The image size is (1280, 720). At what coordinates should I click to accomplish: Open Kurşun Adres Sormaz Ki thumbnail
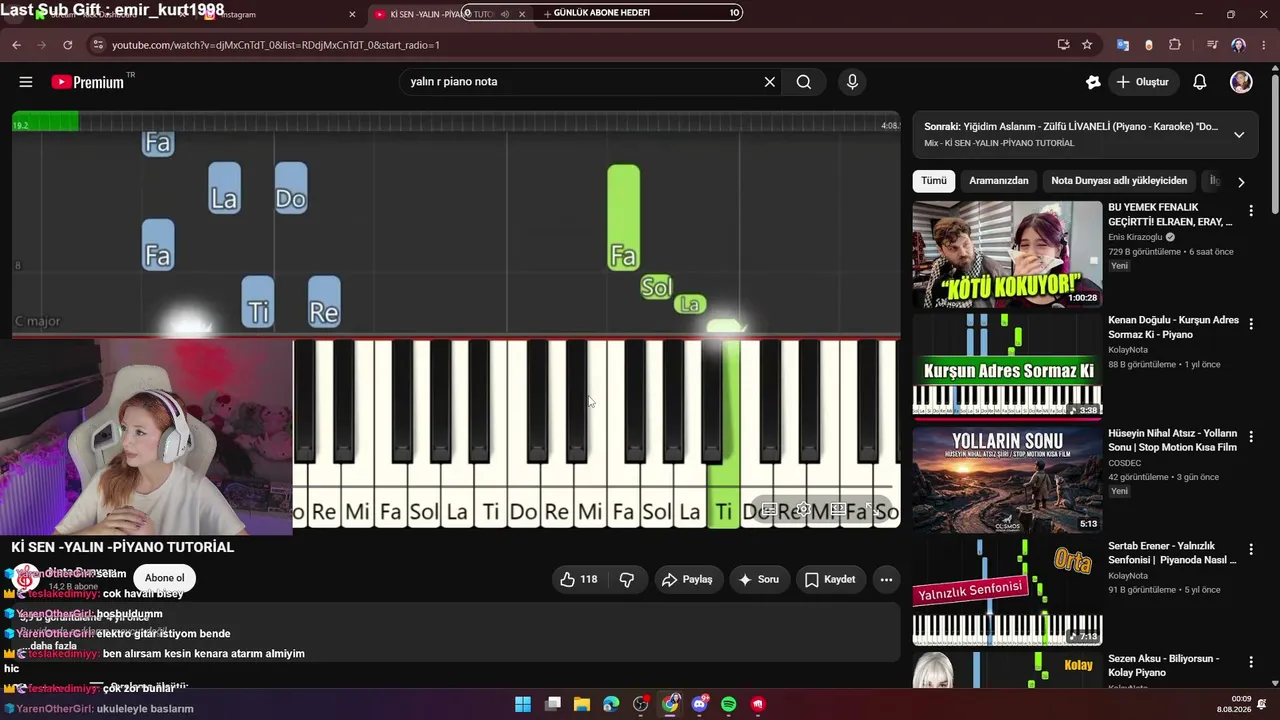coord(1007,367)
